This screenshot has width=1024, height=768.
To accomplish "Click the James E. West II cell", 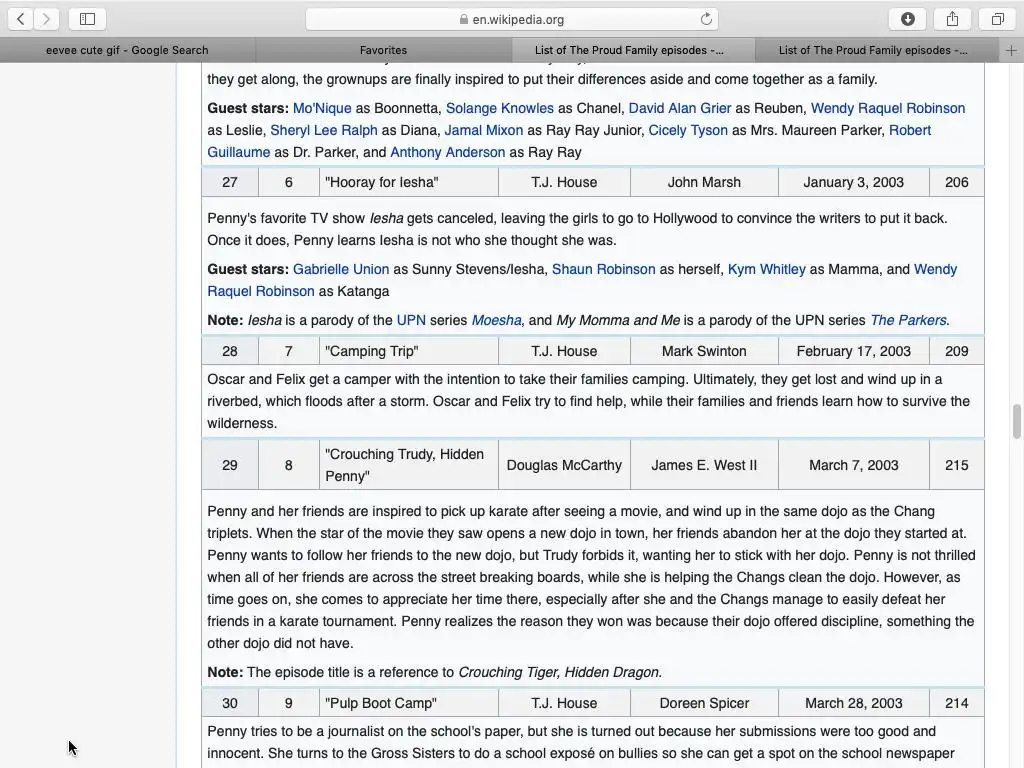I will (704, 465).
